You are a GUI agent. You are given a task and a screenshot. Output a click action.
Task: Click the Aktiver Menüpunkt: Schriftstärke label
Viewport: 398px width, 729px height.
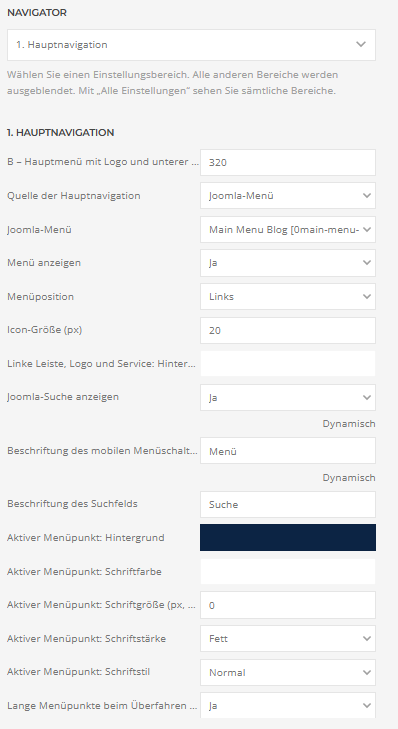click(x=86, y=638)
